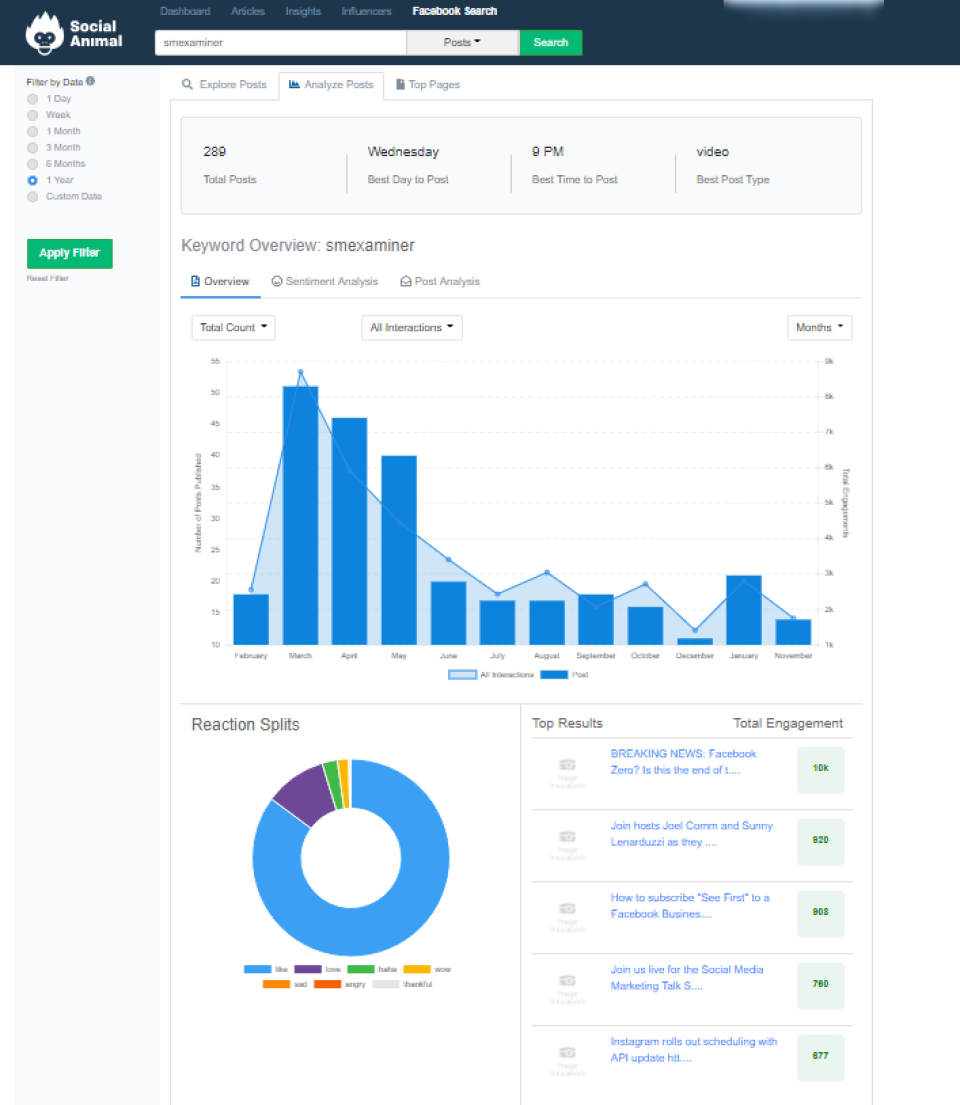This screenshot has width=960, height=1105.
Task: Click the page icon on Top Pages tab
Action: [400, 84]
